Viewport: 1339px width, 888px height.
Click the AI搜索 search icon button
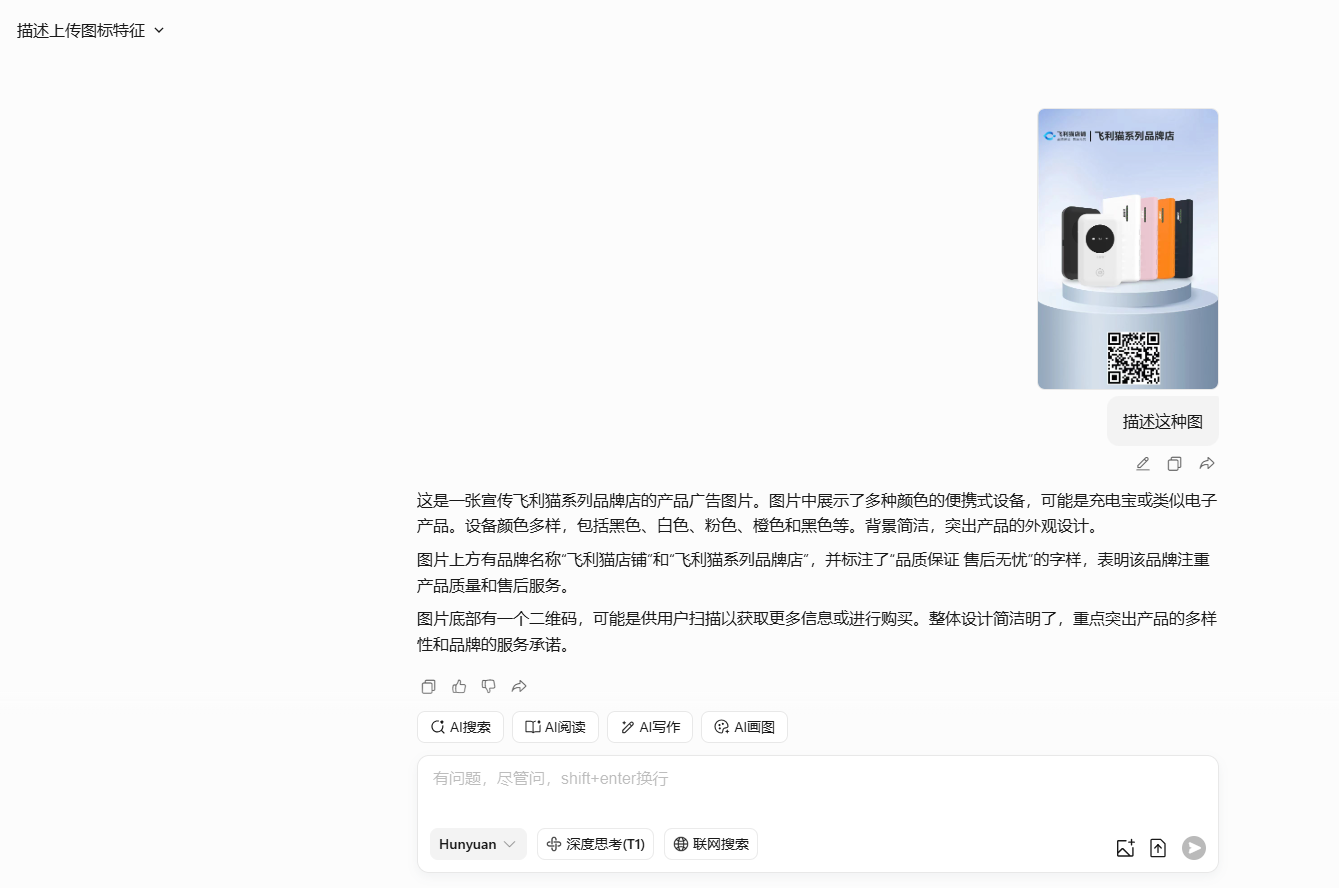(459, 727)
